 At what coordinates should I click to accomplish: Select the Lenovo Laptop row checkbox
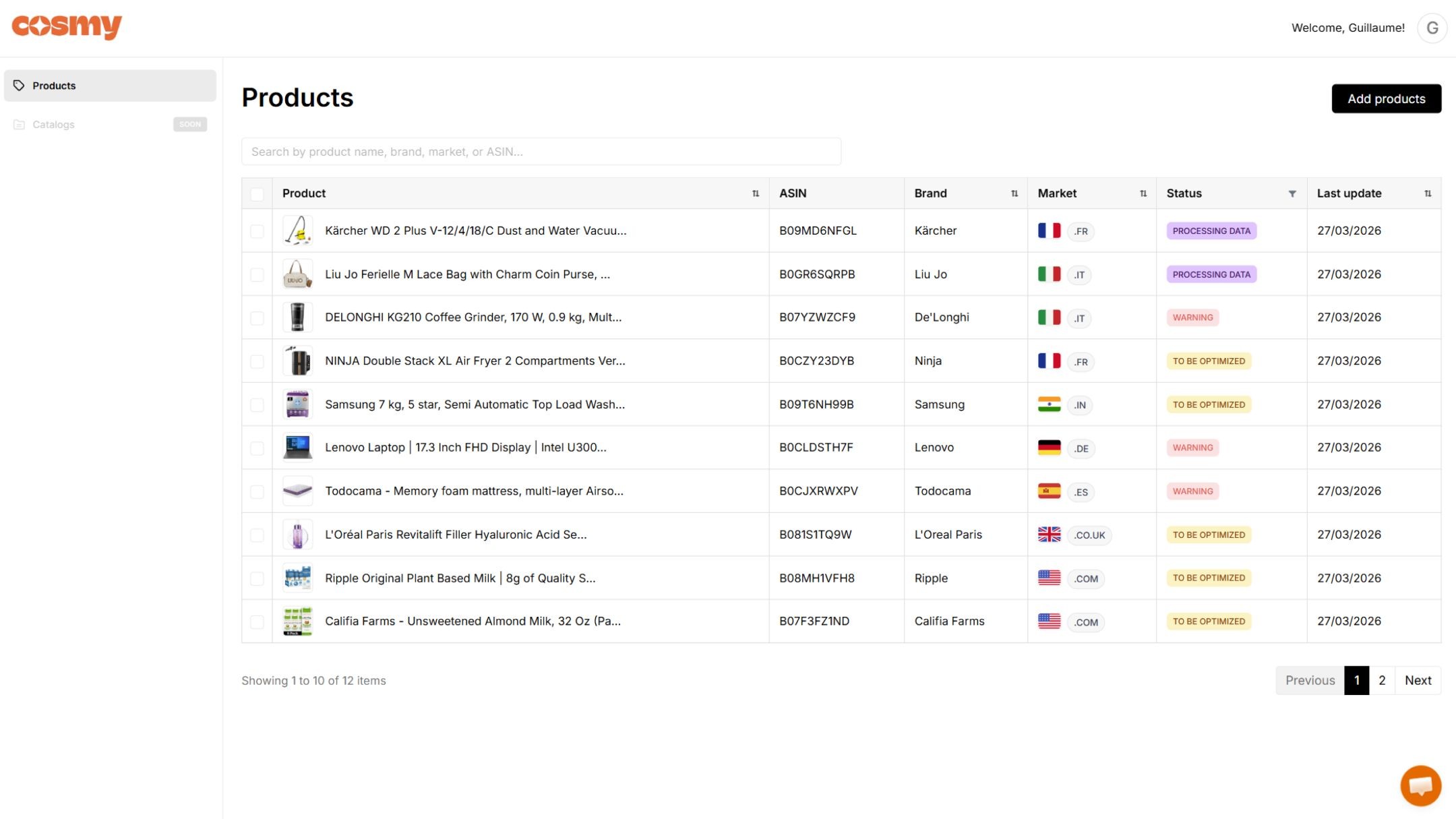tap(257, 448)
